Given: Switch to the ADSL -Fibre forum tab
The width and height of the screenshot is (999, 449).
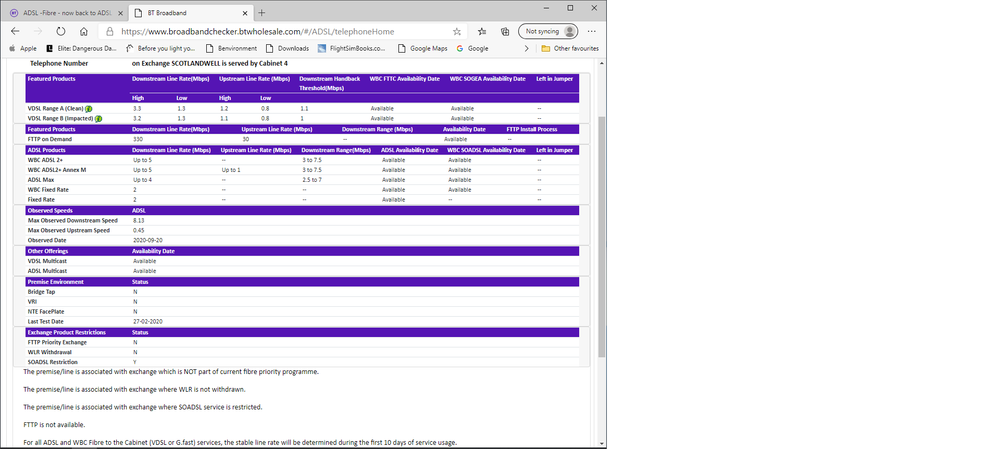Looking at the screenshot, I should point(65,13).
